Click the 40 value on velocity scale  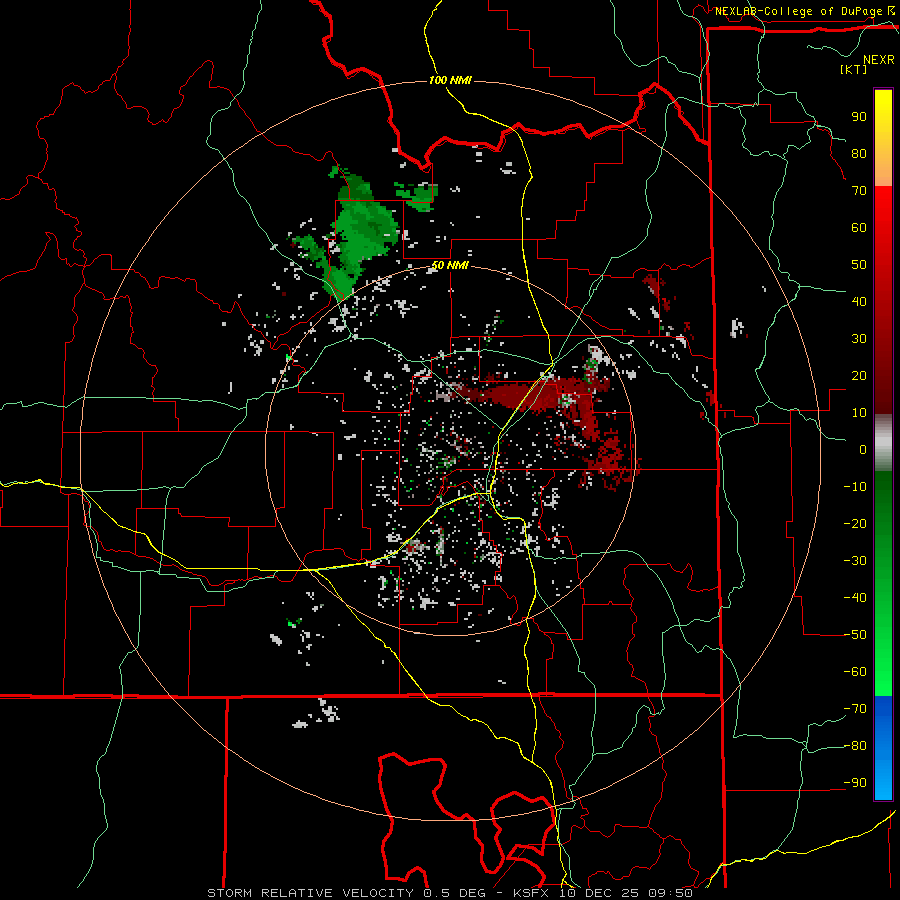coord(859,302)
